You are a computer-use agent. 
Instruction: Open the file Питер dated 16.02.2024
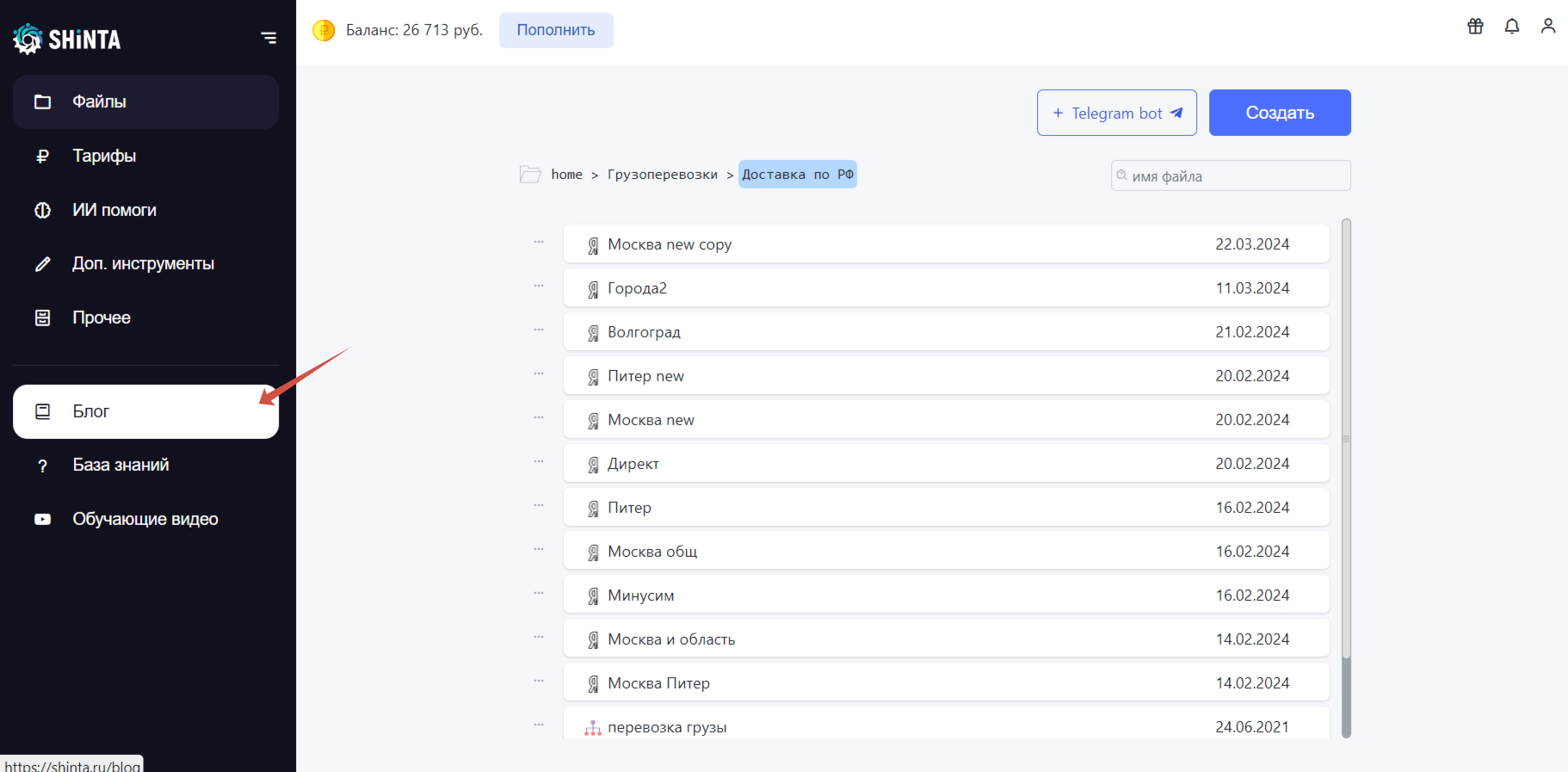coord(947,508)
